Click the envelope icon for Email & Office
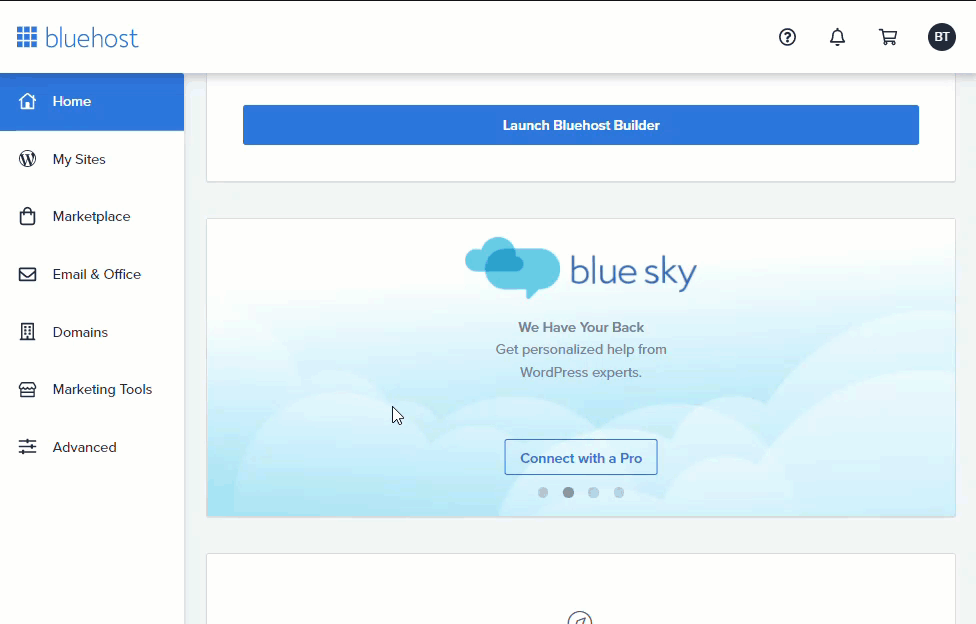Image resolution: width=976 pixels, height=624 pixels. click(28, 274)
